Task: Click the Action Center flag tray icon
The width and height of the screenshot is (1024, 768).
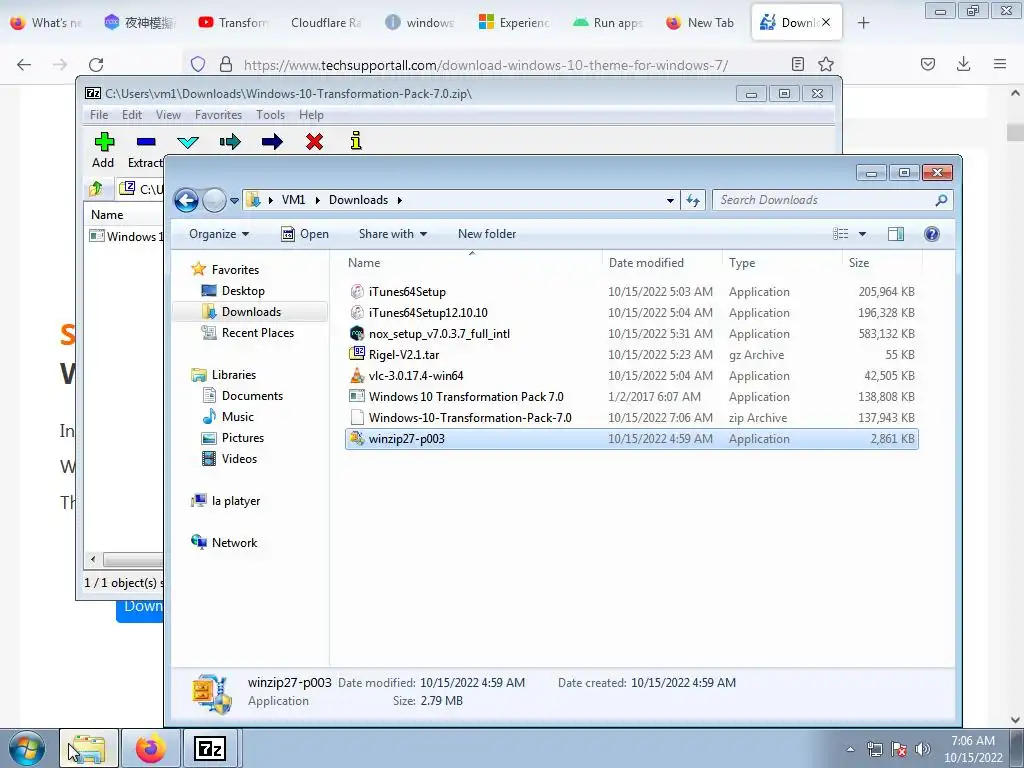Action: coord(899,749)
